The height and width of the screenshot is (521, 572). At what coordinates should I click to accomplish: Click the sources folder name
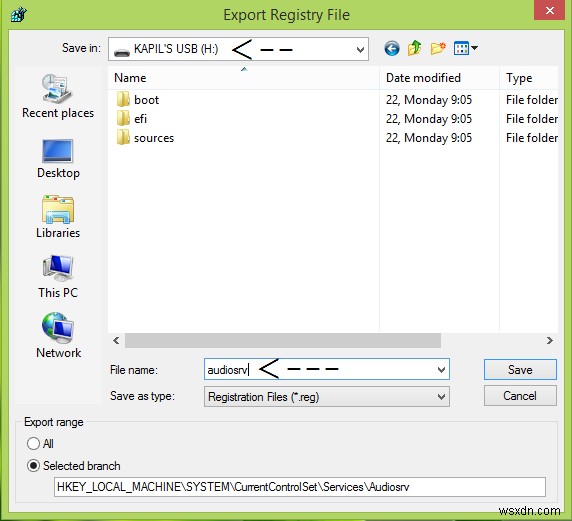[154, 138]
